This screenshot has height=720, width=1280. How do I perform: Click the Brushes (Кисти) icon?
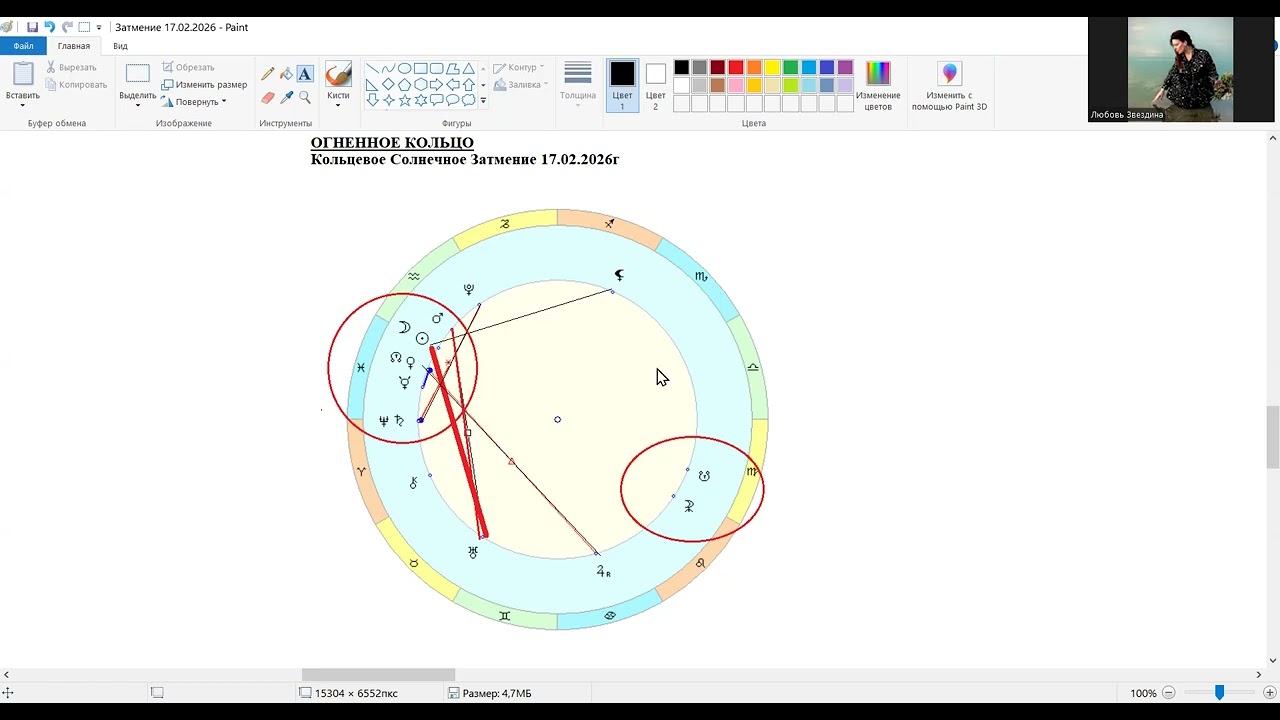pos(338,75)
